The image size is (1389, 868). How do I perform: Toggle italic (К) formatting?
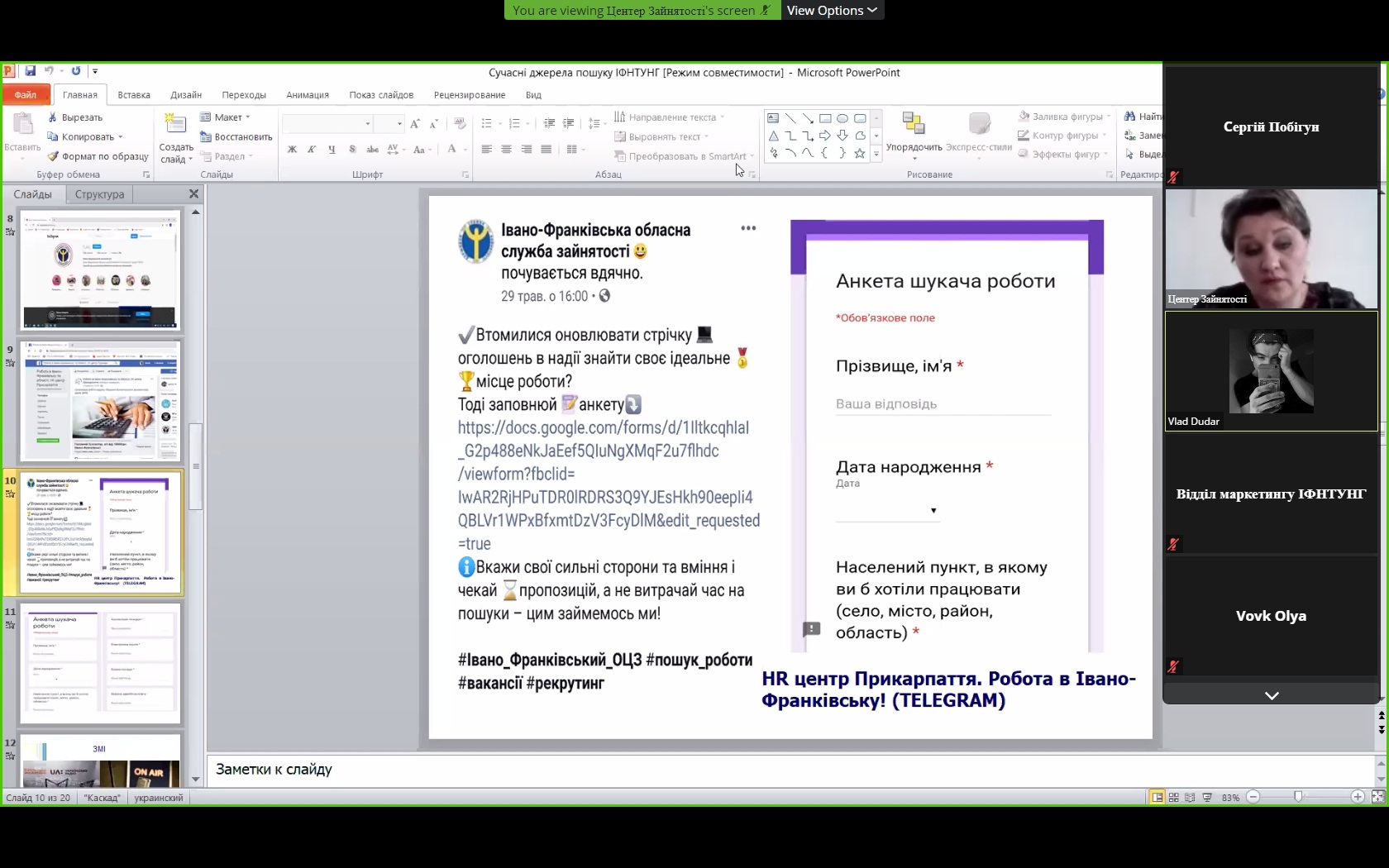point(312,150)
